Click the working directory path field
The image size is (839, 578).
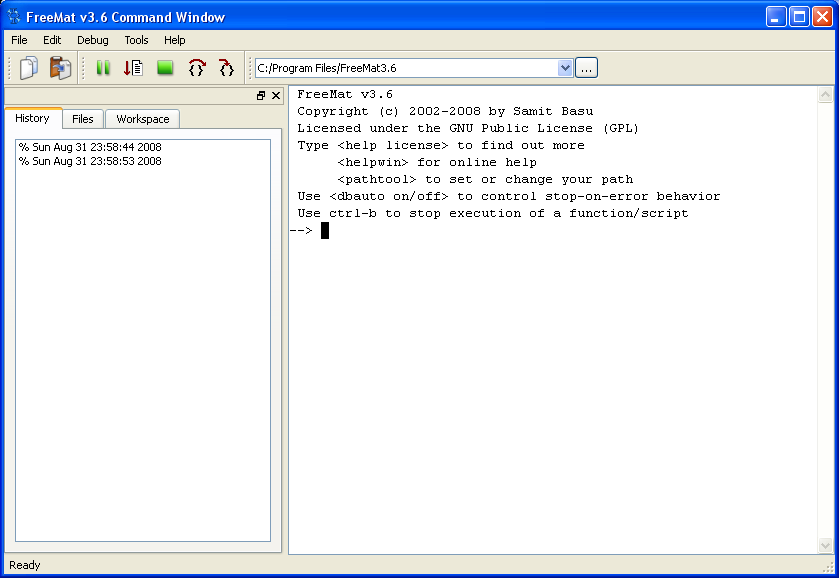[407, 68]
